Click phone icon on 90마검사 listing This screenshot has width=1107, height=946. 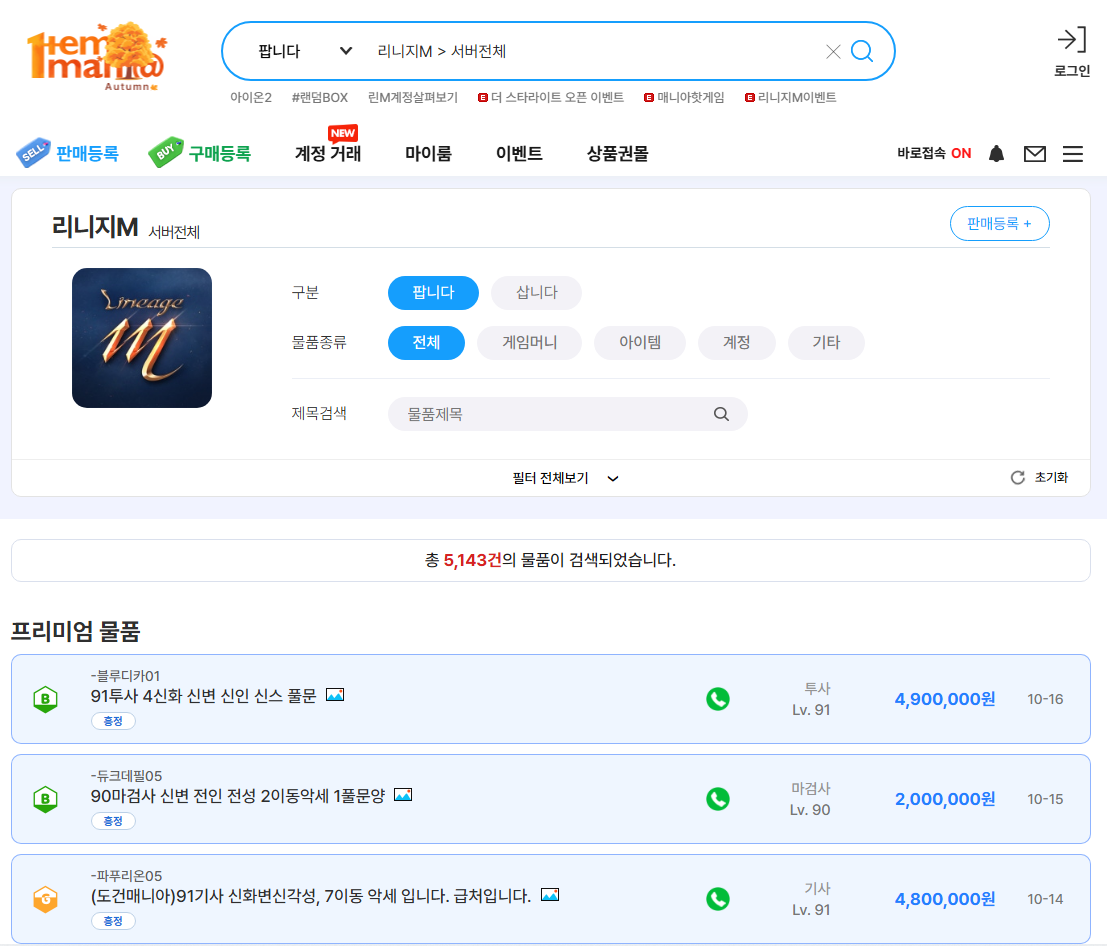718,799
